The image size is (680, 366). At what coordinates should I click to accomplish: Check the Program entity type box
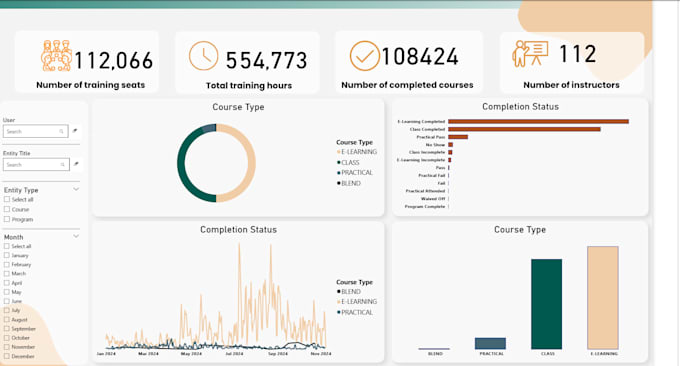click(7, 219)
